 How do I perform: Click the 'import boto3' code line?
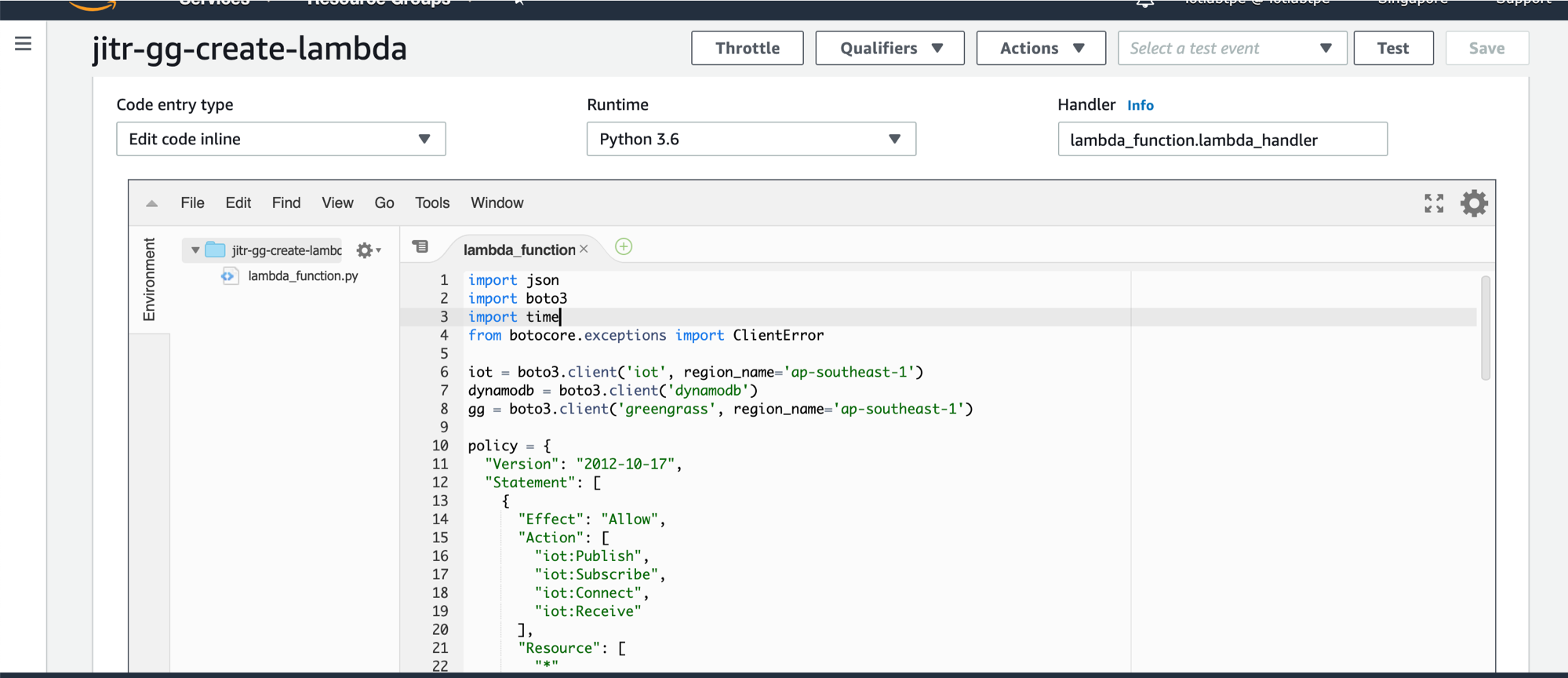[x=518, y=298]
